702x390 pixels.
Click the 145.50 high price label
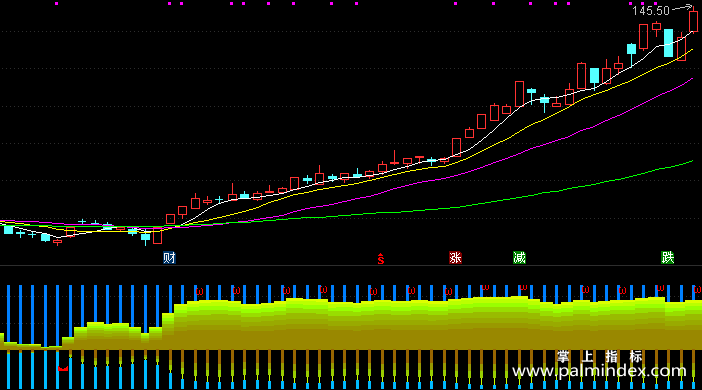click(x=651, y=11)
